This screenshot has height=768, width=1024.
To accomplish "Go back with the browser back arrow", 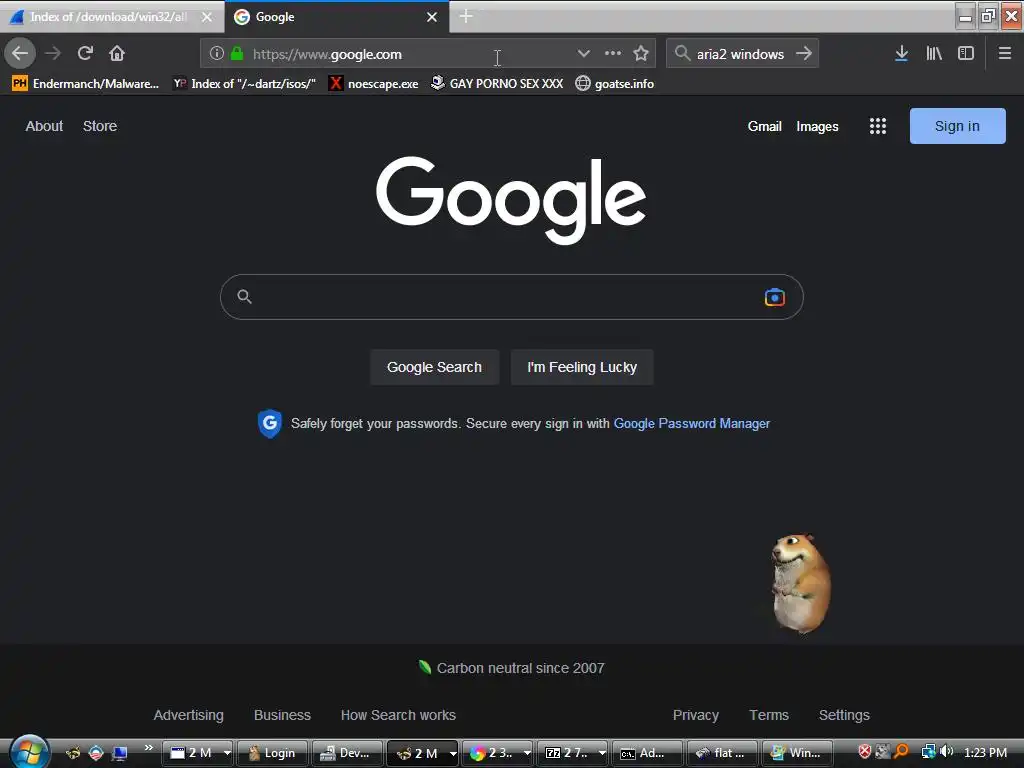I will click(x=20, y=53).
